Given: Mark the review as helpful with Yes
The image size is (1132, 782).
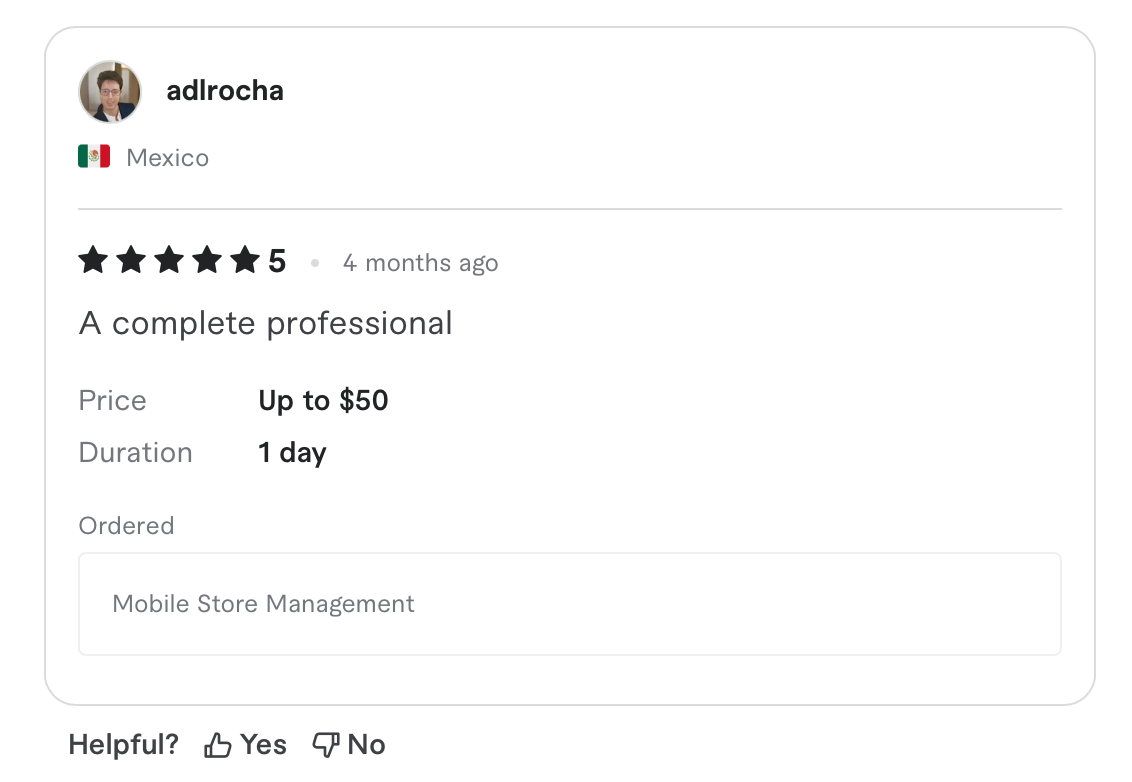Looking at the screenshot, I should pyautogui.click(x=245, y=744).
